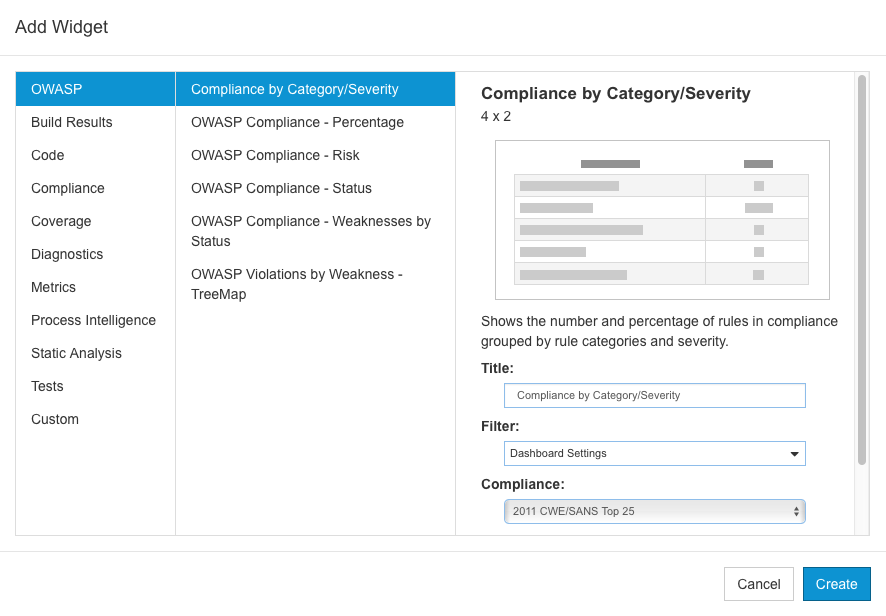Select the Diagnostics category
Viewport: 886px width, 616px height.
tap(95, 254)
